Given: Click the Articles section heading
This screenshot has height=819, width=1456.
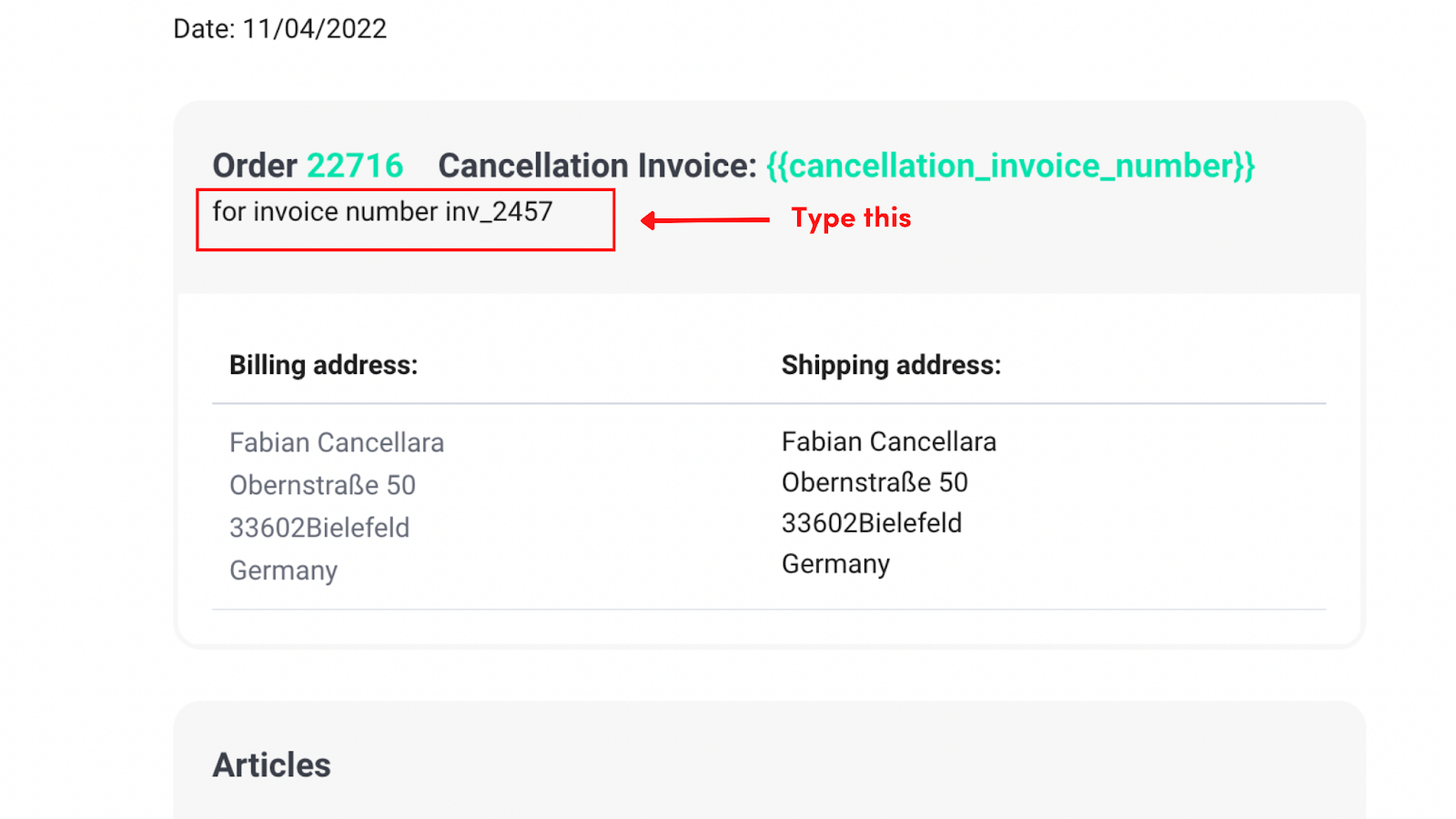Looking at the screenshot, I should pos(272,765).
